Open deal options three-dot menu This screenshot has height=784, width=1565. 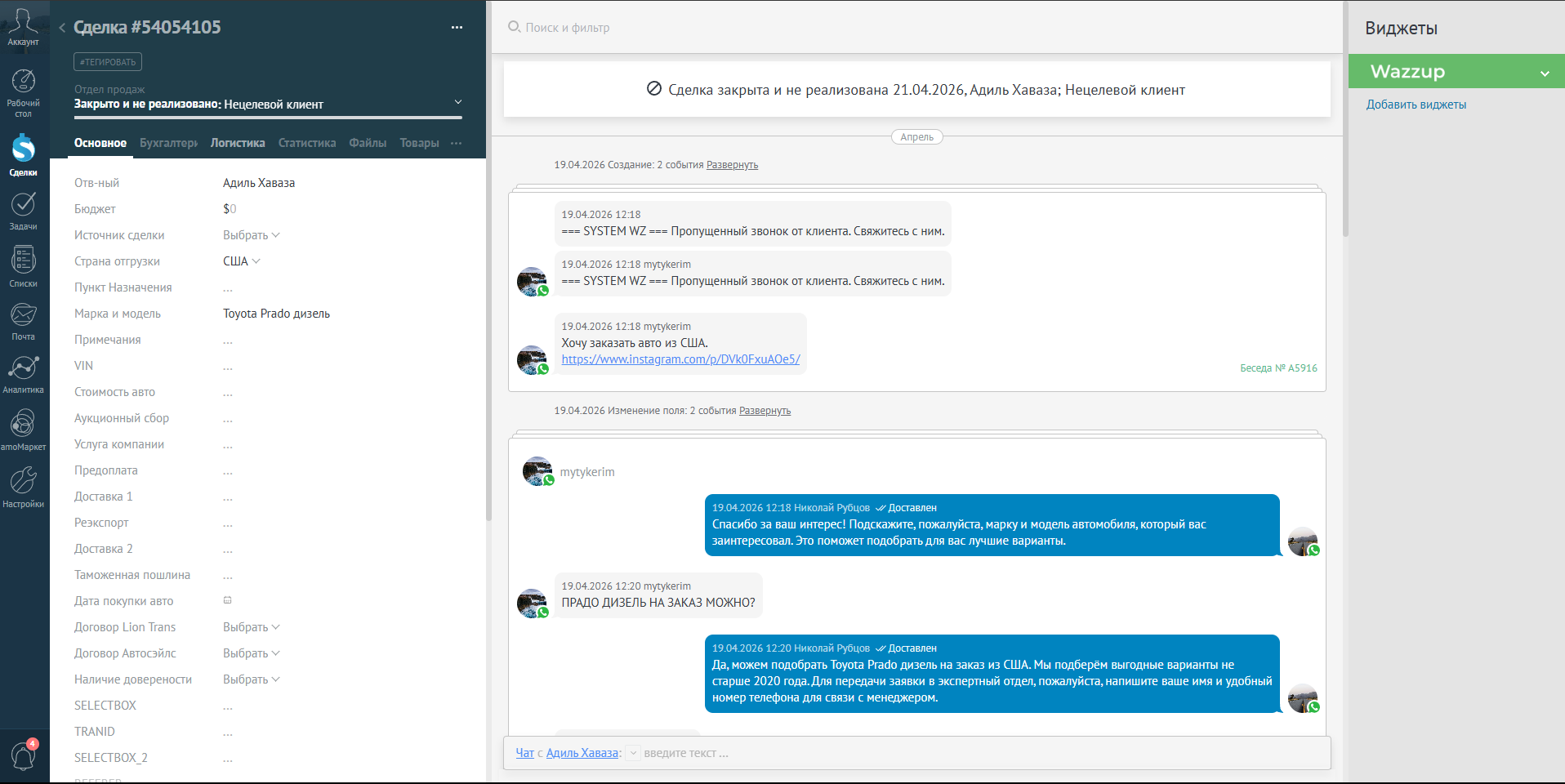point(457,28)
